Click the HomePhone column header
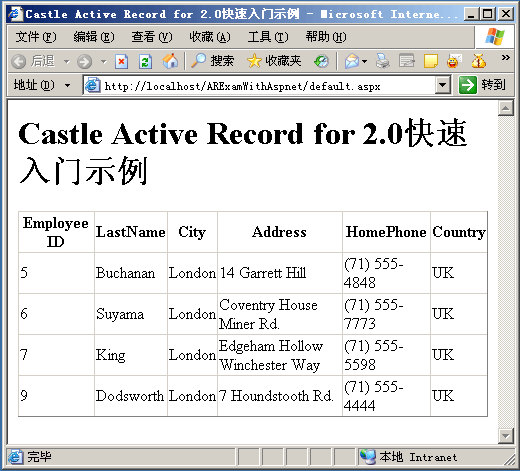This screenshot has height=471, width=520. 386,232
